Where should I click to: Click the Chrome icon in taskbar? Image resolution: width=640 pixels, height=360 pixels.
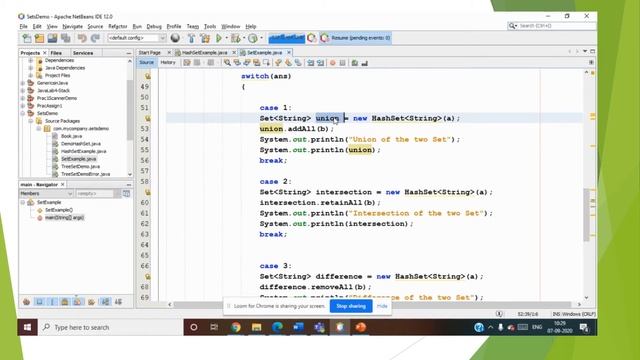(x=236, y=327)
